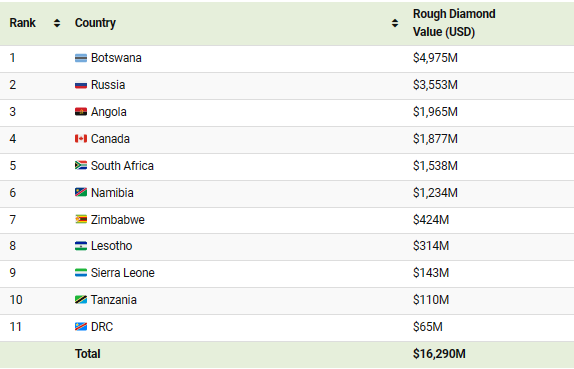Click the Canada flag icon

[81, 139]
